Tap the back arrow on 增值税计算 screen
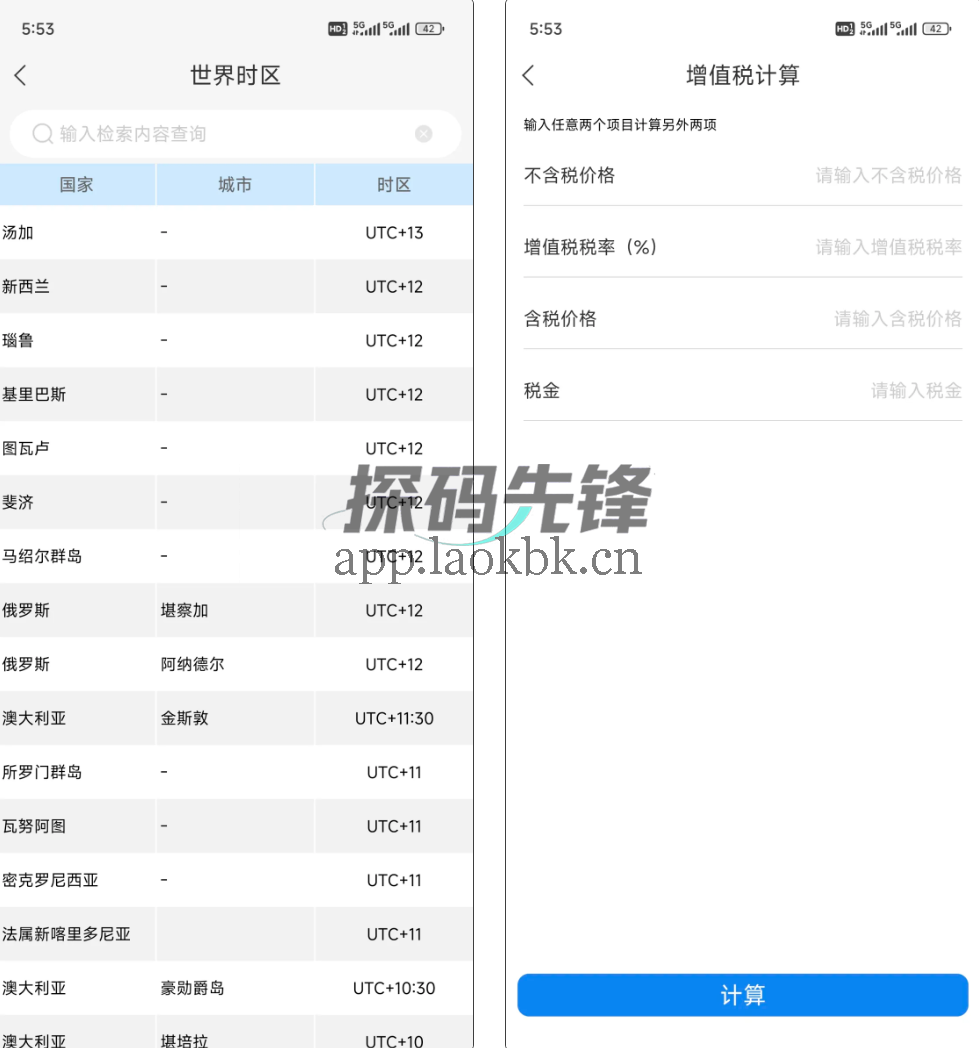The width and height of the screenshot is (979, 1048). point(529,75)
